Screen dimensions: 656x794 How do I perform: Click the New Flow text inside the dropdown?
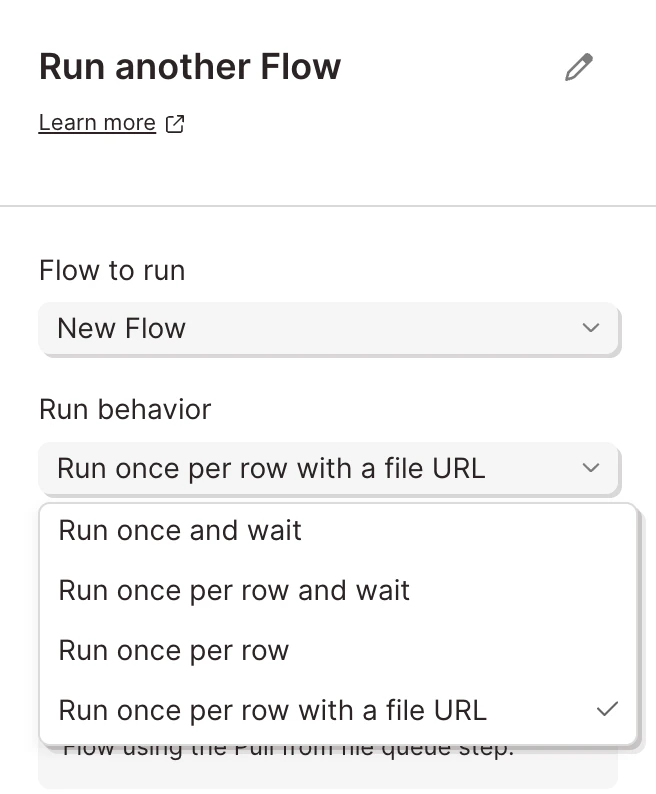(x=122, y=328)
